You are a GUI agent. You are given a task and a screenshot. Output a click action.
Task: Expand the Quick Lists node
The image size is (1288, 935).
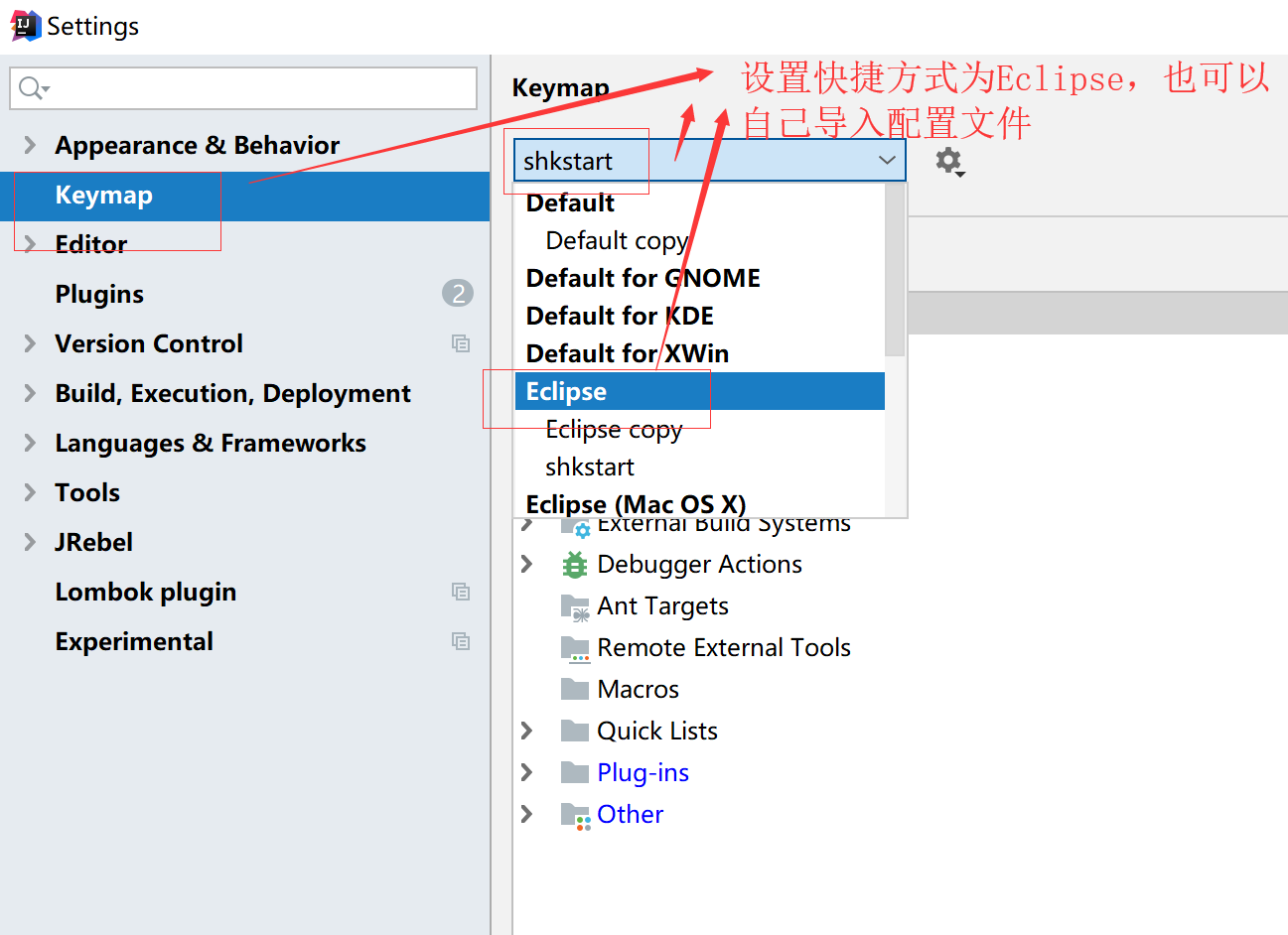527,731
